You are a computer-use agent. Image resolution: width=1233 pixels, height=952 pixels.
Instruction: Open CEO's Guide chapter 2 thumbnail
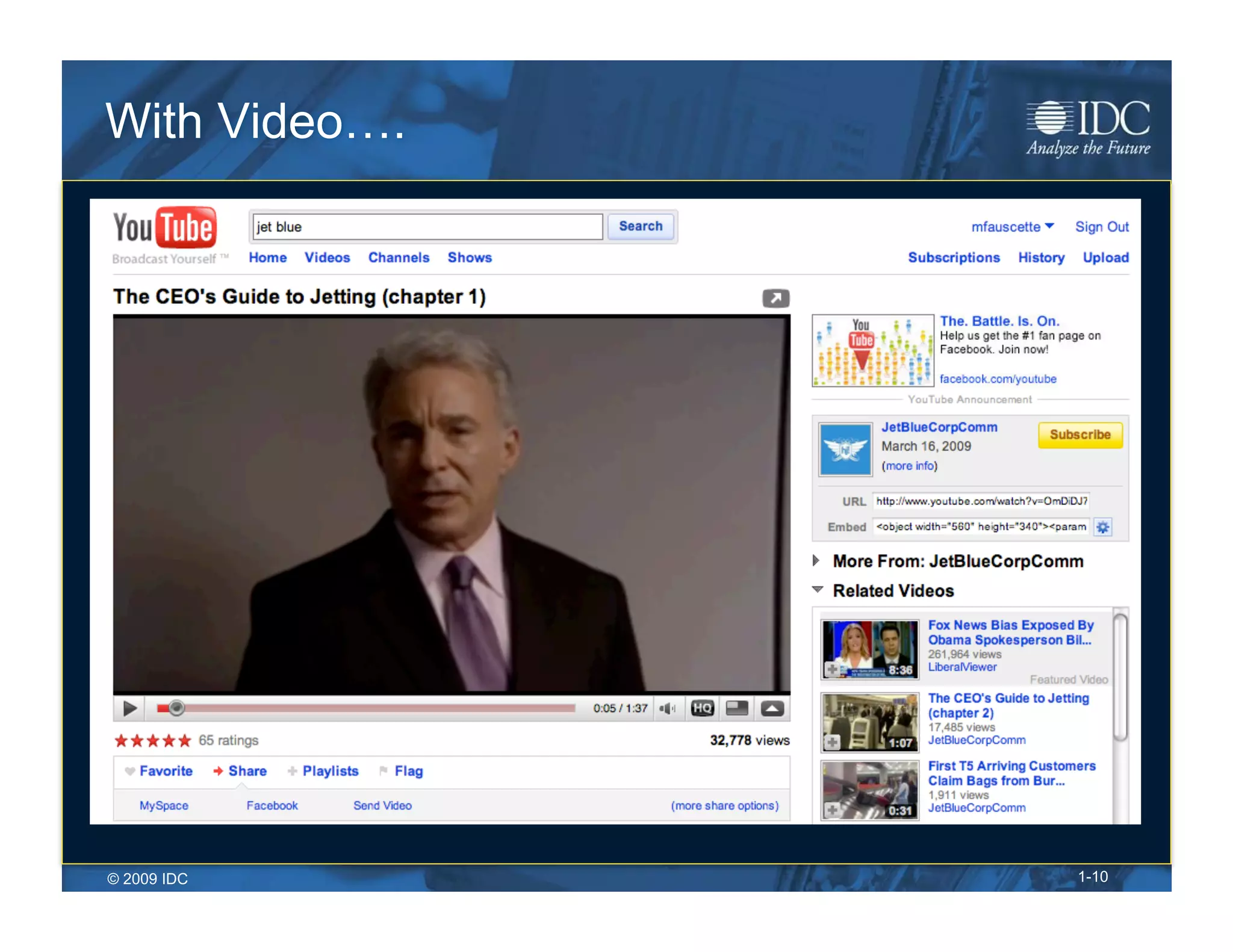tap(869, 722)
